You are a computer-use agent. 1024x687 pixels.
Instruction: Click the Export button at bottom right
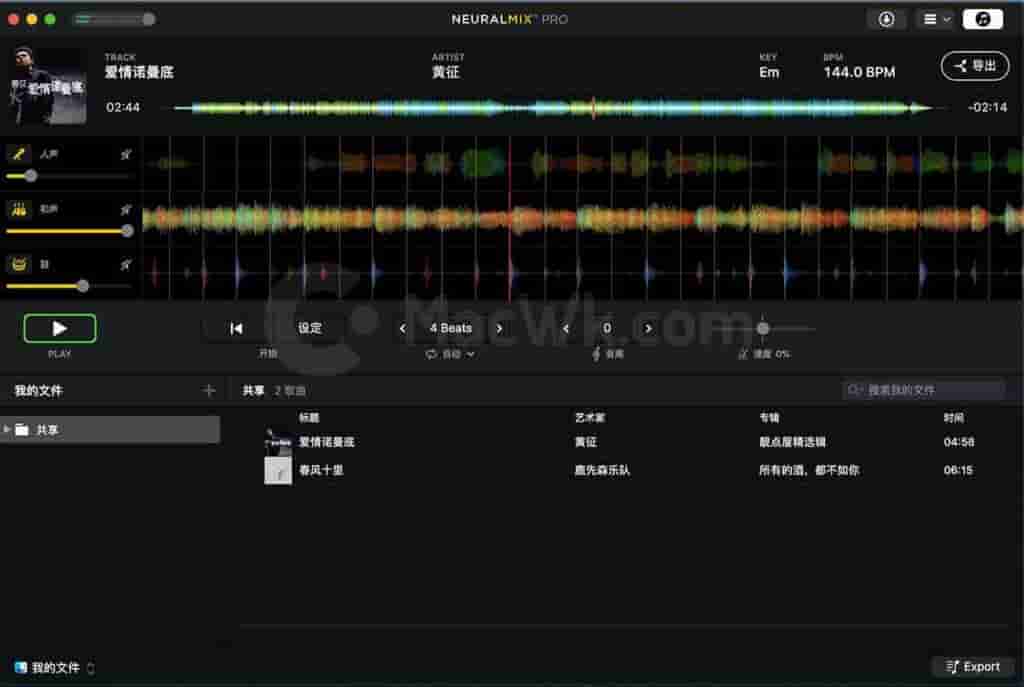click(x=972, y=667)
